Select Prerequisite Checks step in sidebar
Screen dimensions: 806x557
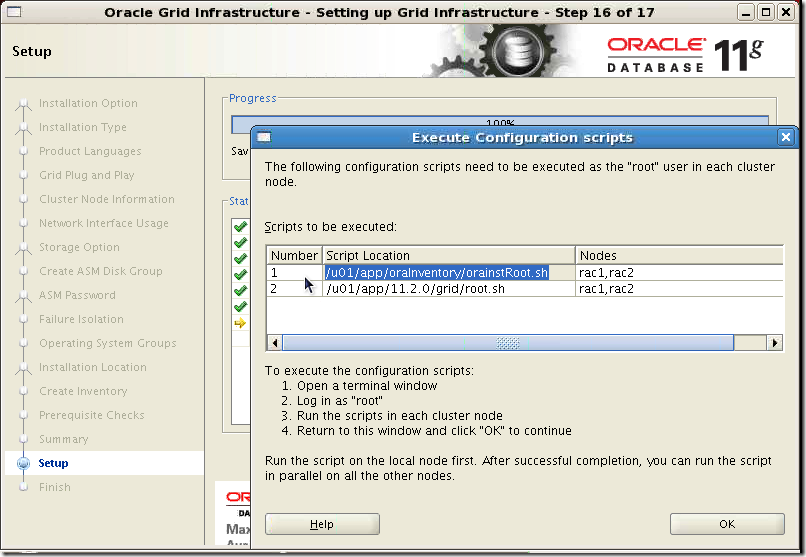tap(91, 415)
